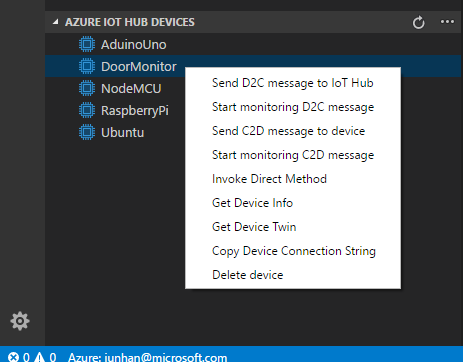Viewport: 463px width, 362px height.
Task: Choose Send D2C message to IoT Hub
Action: [x=293, y=83]
